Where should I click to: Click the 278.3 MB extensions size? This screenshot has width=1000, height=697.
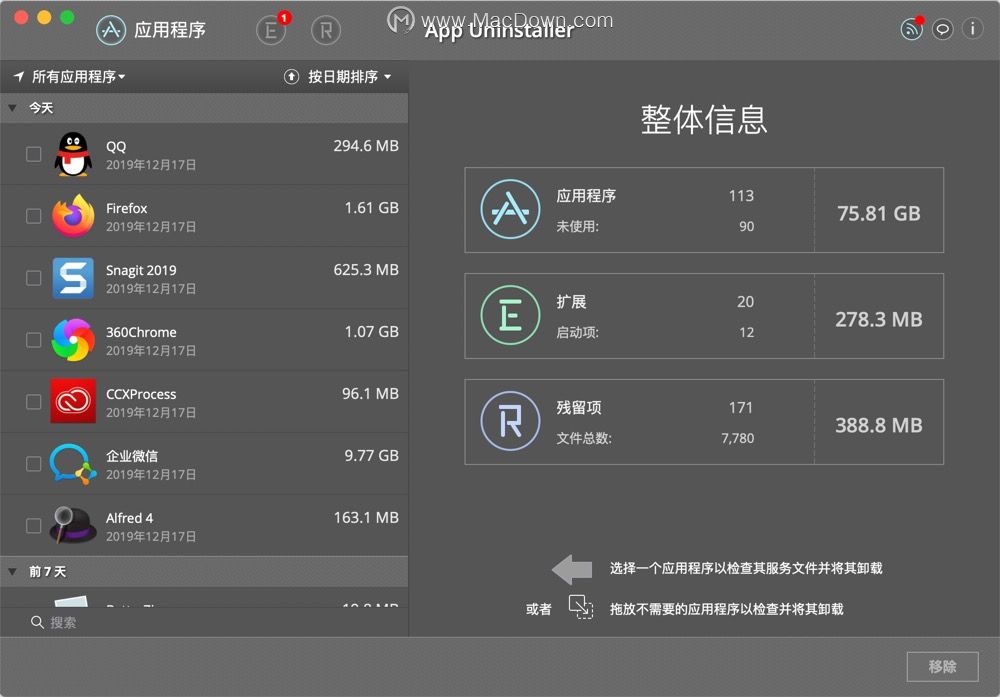(878, 319)
